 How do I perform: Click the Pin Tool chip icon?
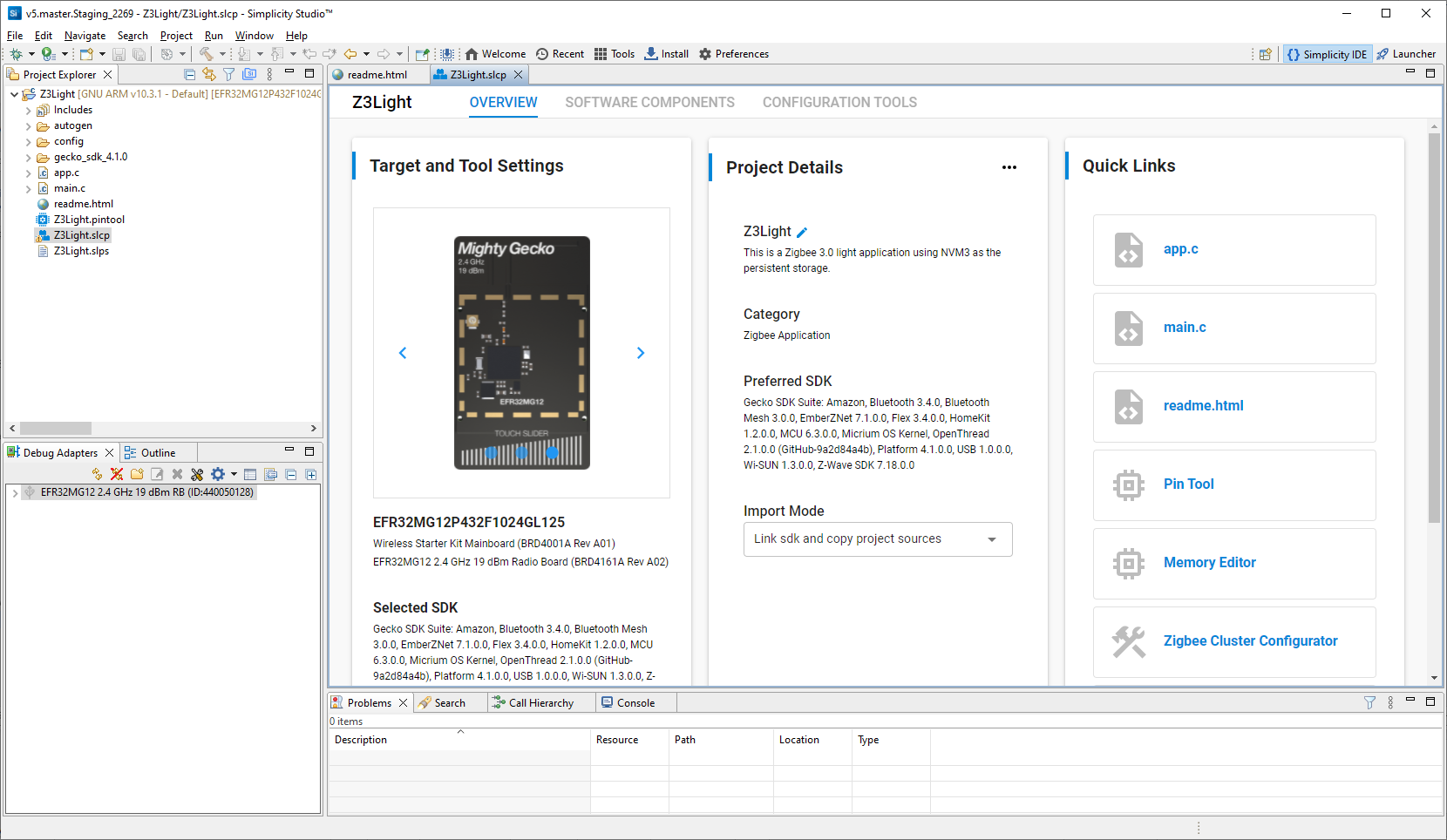tap(1128, 484)
